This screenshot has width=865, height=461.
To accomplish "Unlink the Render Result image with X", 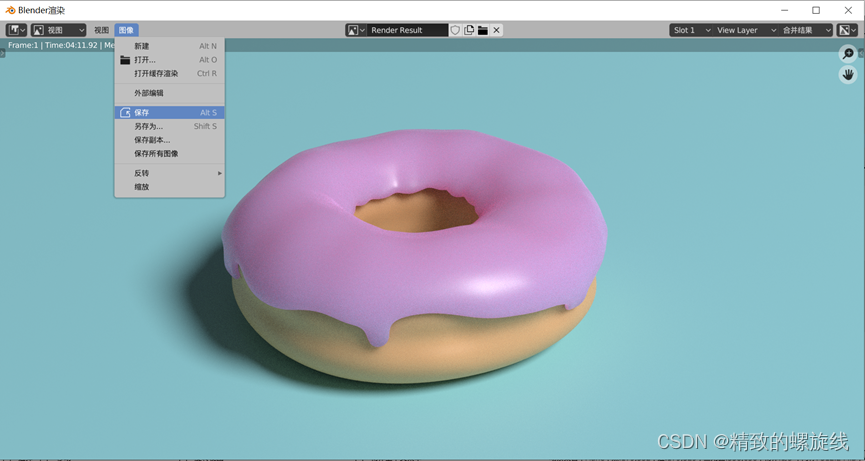I will point(496,30).
